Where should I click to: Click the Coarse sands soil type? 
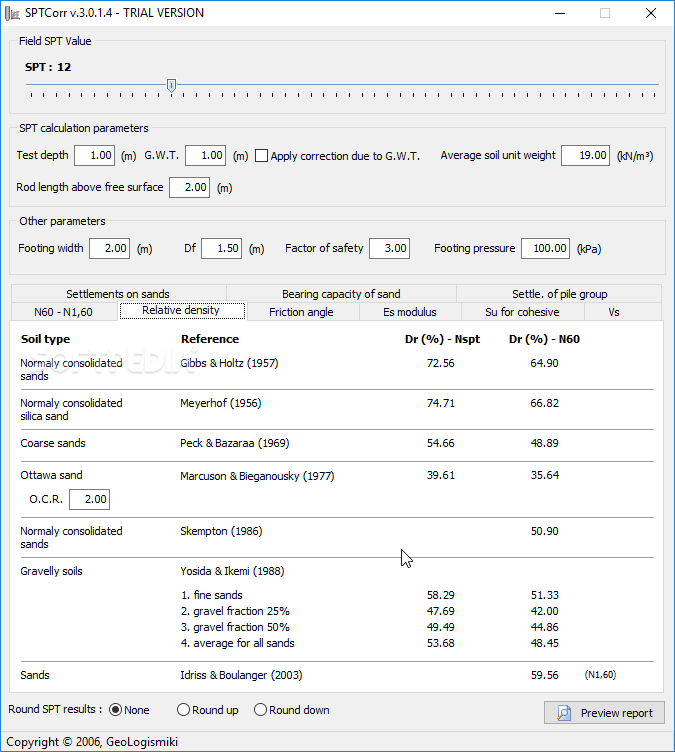[x=53, y=443]
